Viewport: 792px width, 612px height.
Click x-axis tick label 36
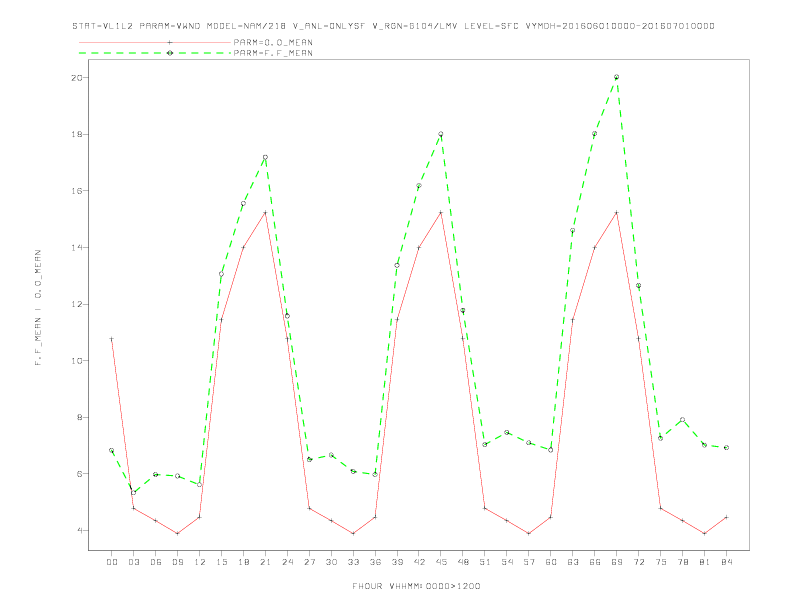coord(375,562)
